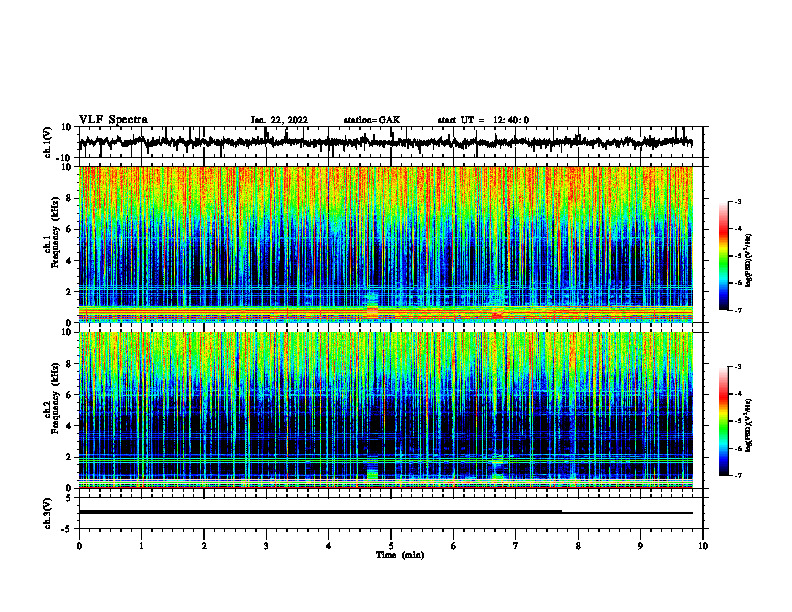Click the "start UT = 12:40: 0" header text
Image resolution: width=792 pixels, height=612 pixels.
tap(483, 120)
